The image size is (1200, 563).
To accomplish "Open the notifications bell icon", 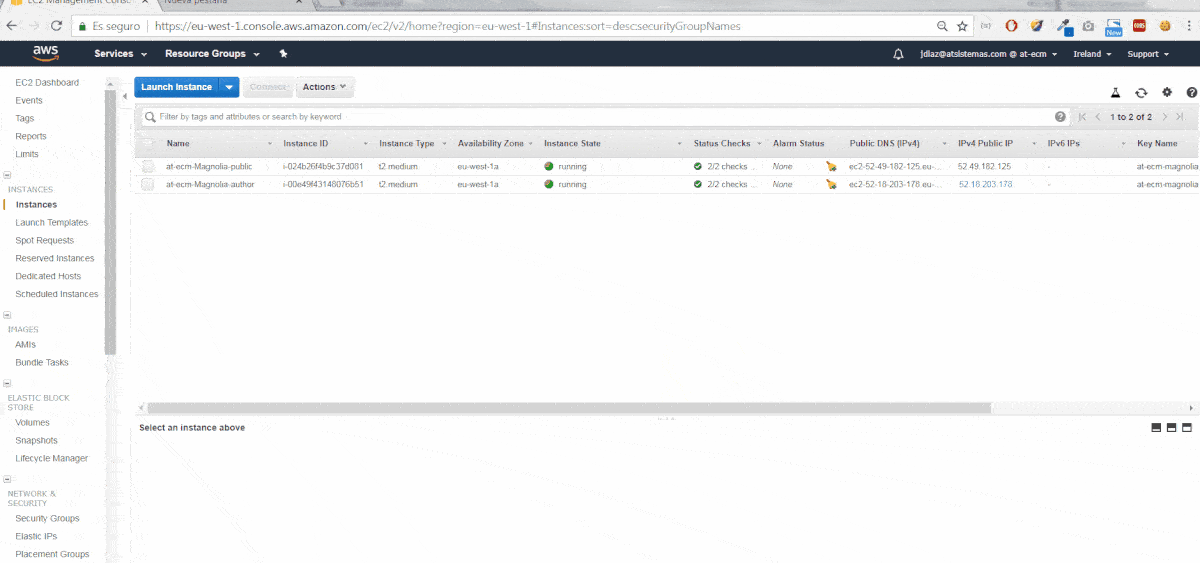I will [x=899, y=54].
